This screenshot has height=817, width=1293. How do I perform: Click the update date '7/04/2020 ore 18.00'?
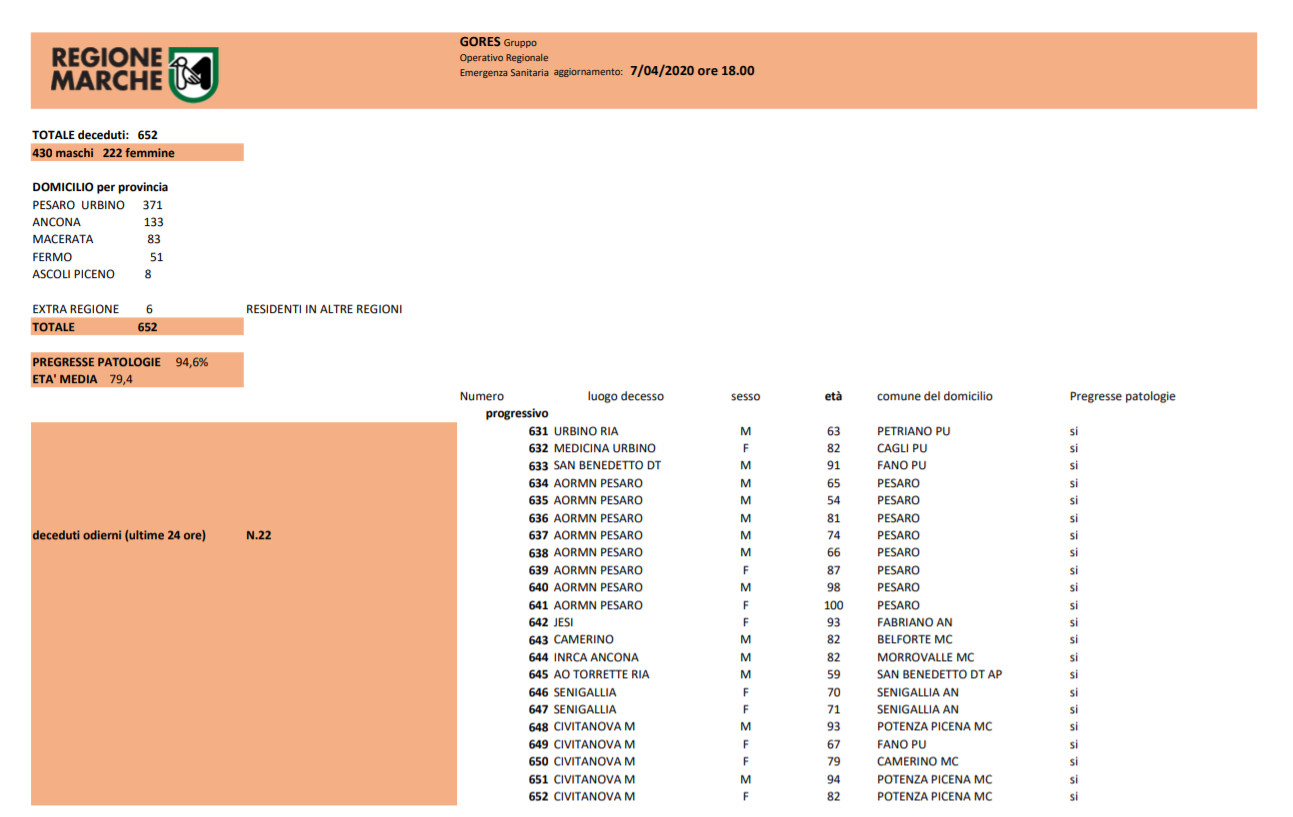692,71
